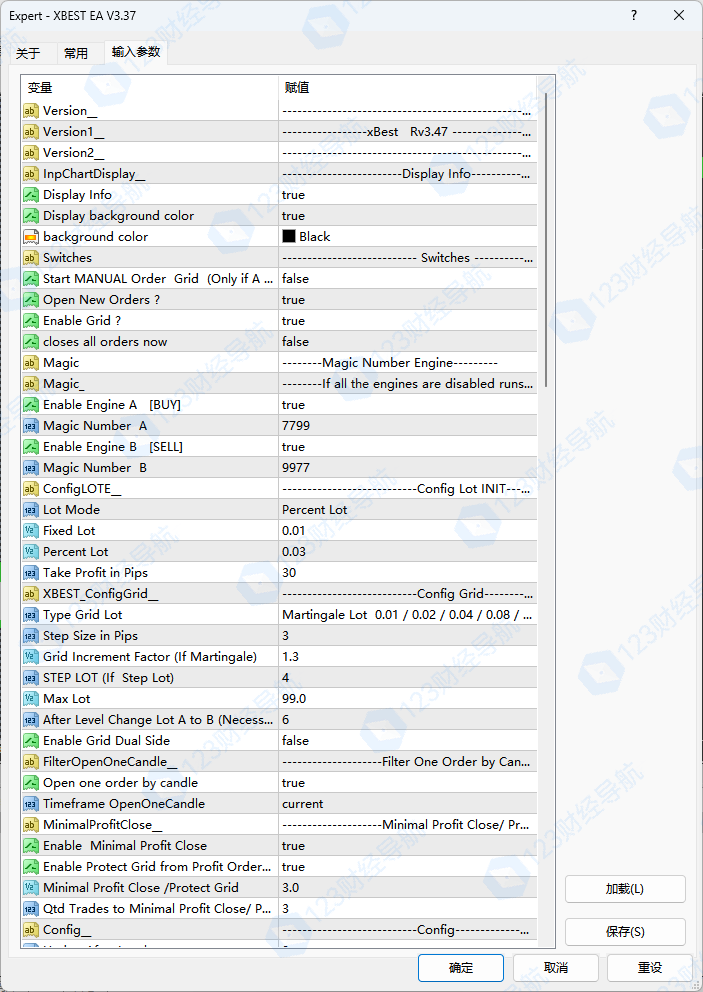Click the boolean icon beside Enable Grid Dual Side
Viewport: 703px width, 992px height.
pyautogui.click(x=30, y=741)
